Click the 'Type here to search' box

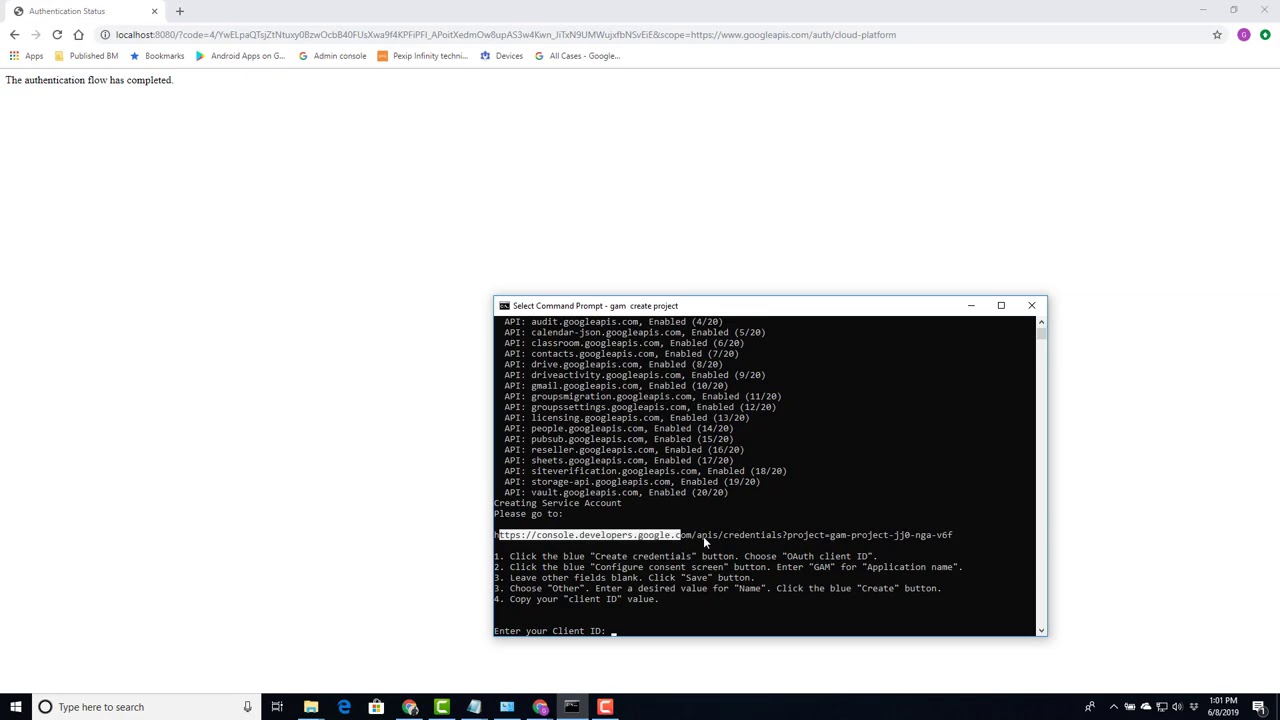pos(145,707)
